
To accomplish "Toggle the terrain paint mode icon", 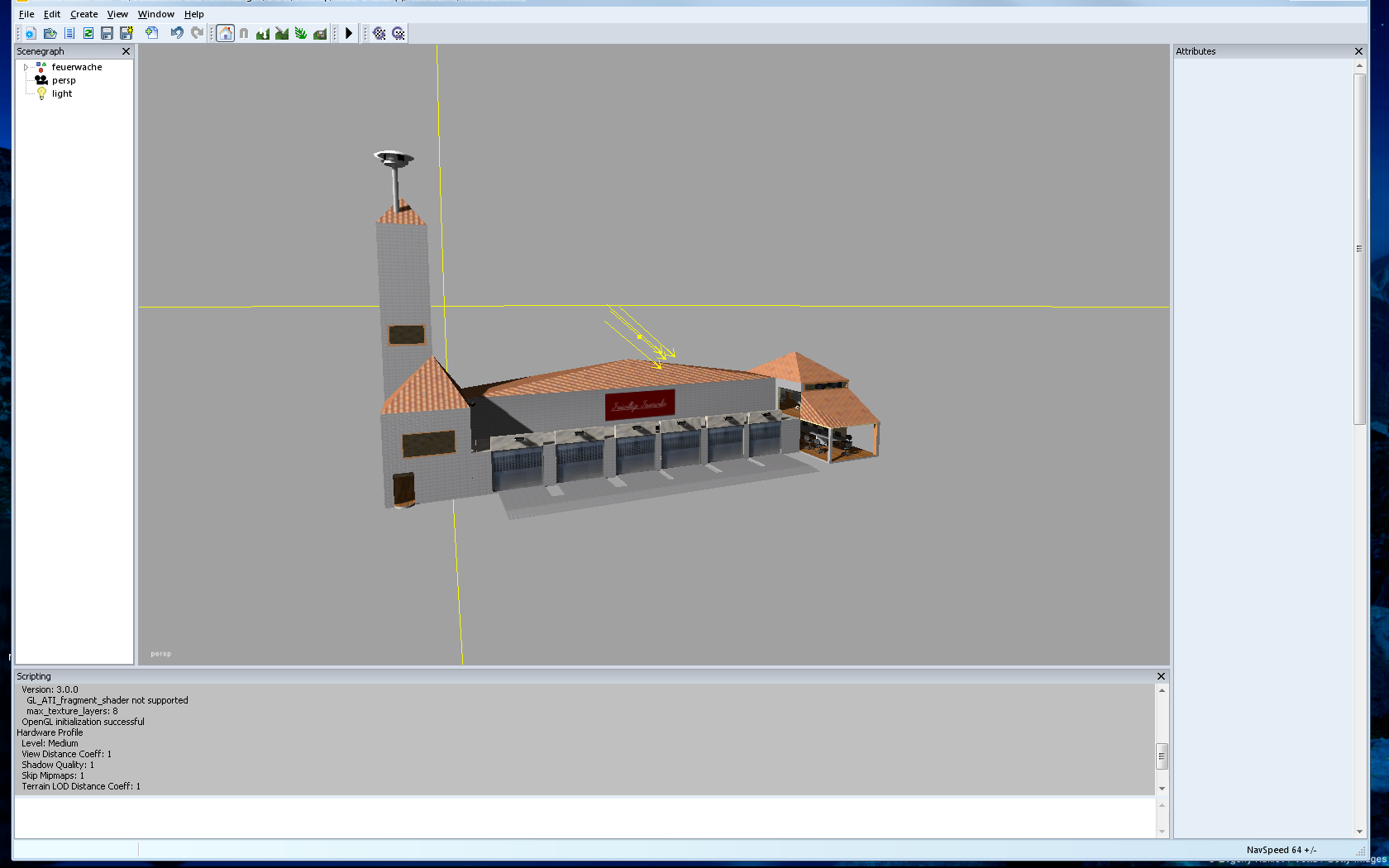I will pos(282,33).
